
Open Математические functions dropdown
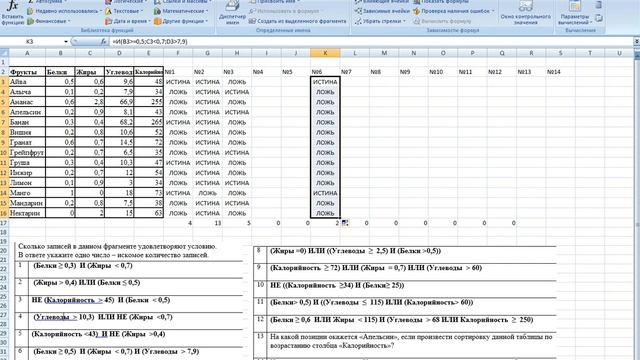[x=181, y=11]
